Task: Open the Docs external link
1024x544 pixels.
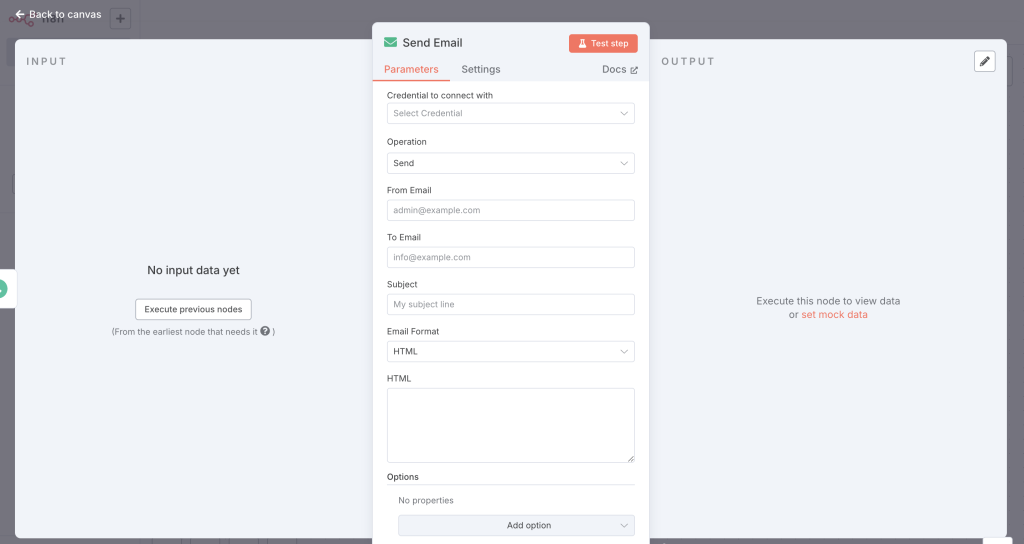Action: [619, 70]
